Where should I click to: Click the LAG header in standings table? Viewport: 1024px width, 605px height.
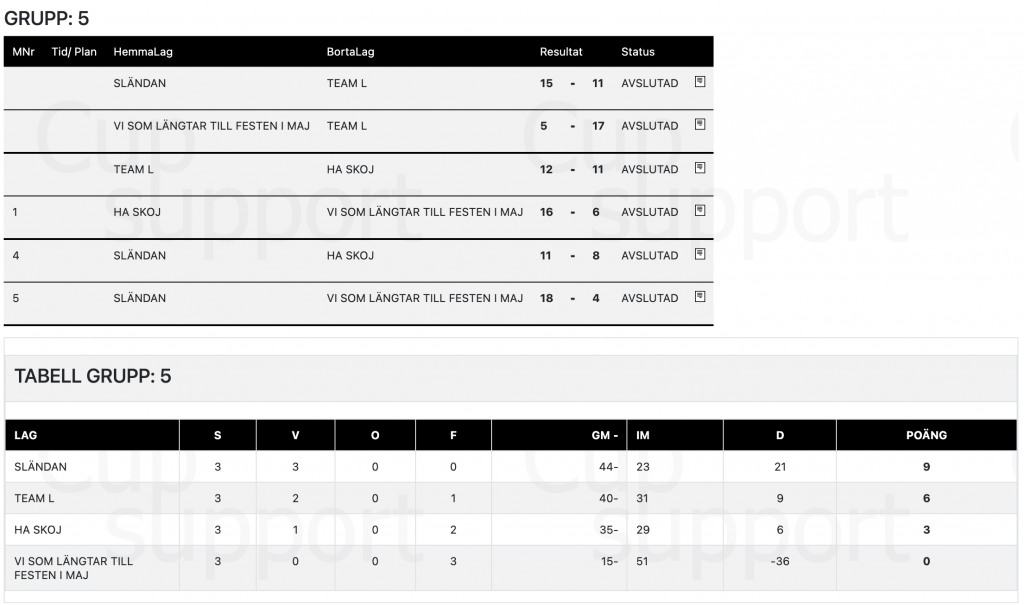point(25,435)
